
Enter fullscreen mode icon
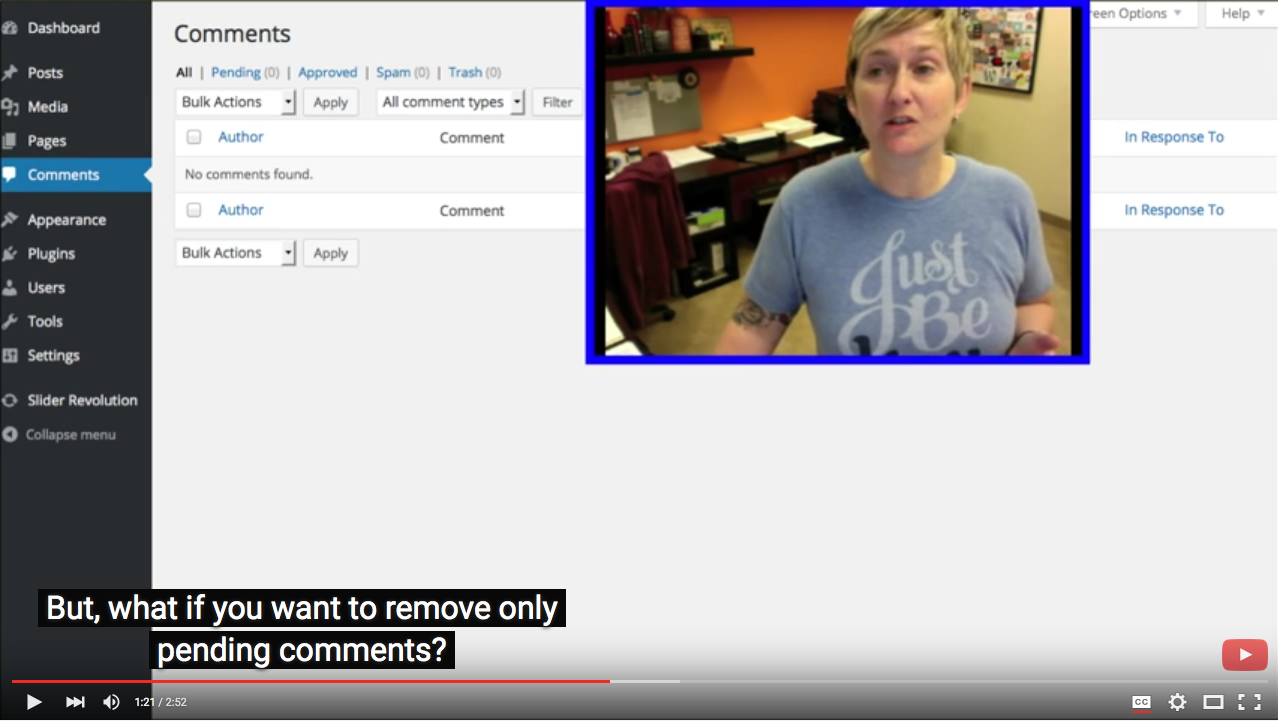[x=1249, y=702]
